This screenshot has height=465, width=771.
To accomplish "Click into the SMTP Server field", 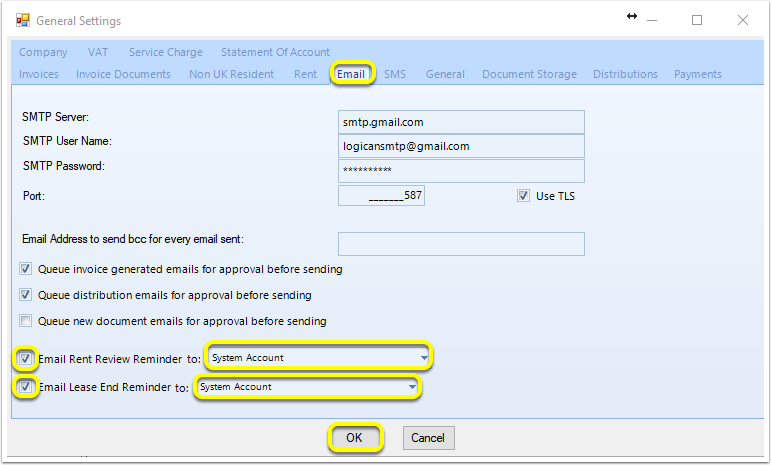I will [x=461, y=122].
